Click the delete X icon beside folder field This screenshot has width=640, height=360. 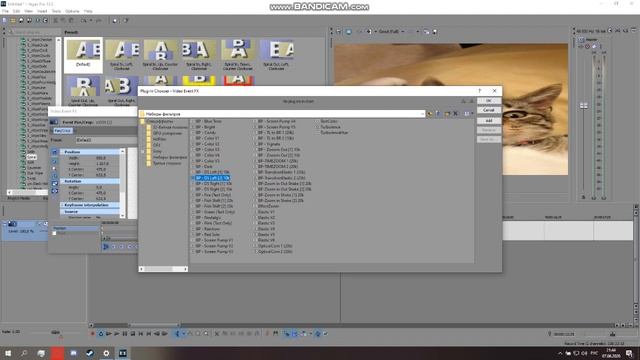click(456, 114)
